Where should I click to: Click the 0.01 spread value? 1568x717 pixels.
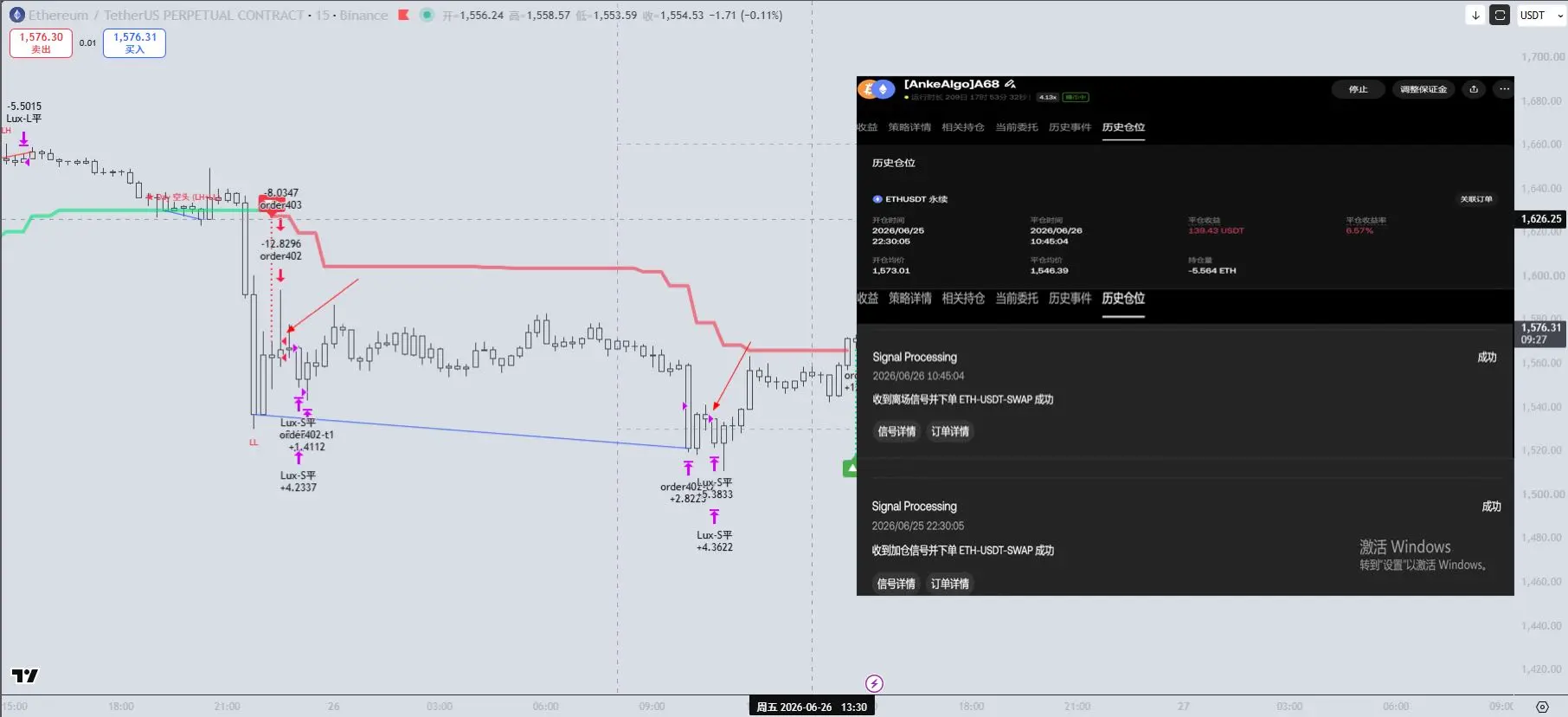pos(88,42)
